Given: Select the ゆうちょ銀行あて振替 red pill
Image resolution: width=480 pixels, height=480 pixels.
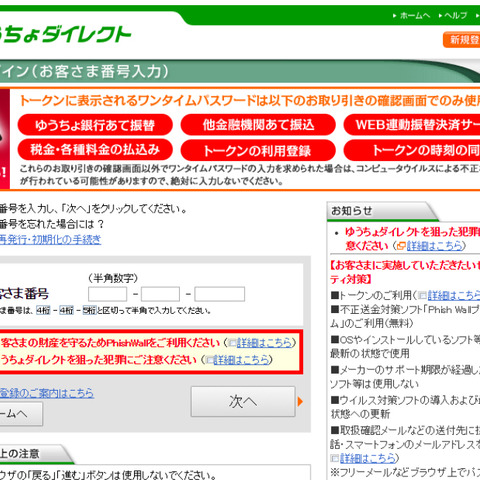Looking at the screenshot, I should 95,125.
